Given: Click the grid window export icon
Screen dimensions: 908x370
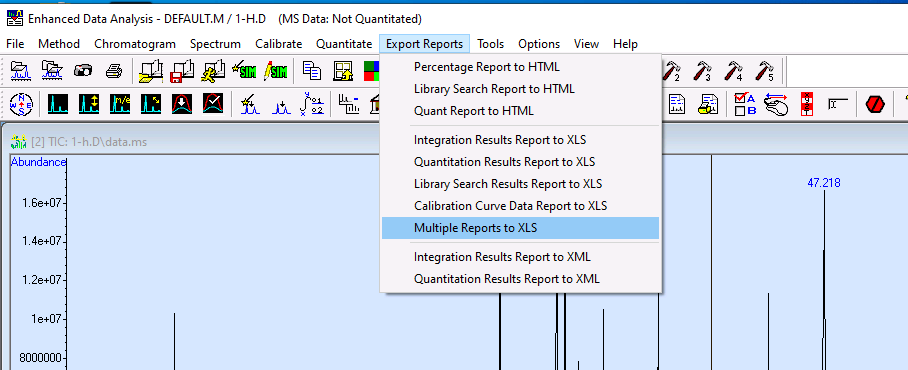Looking at the screenshot, I should [x=343, y=71].
